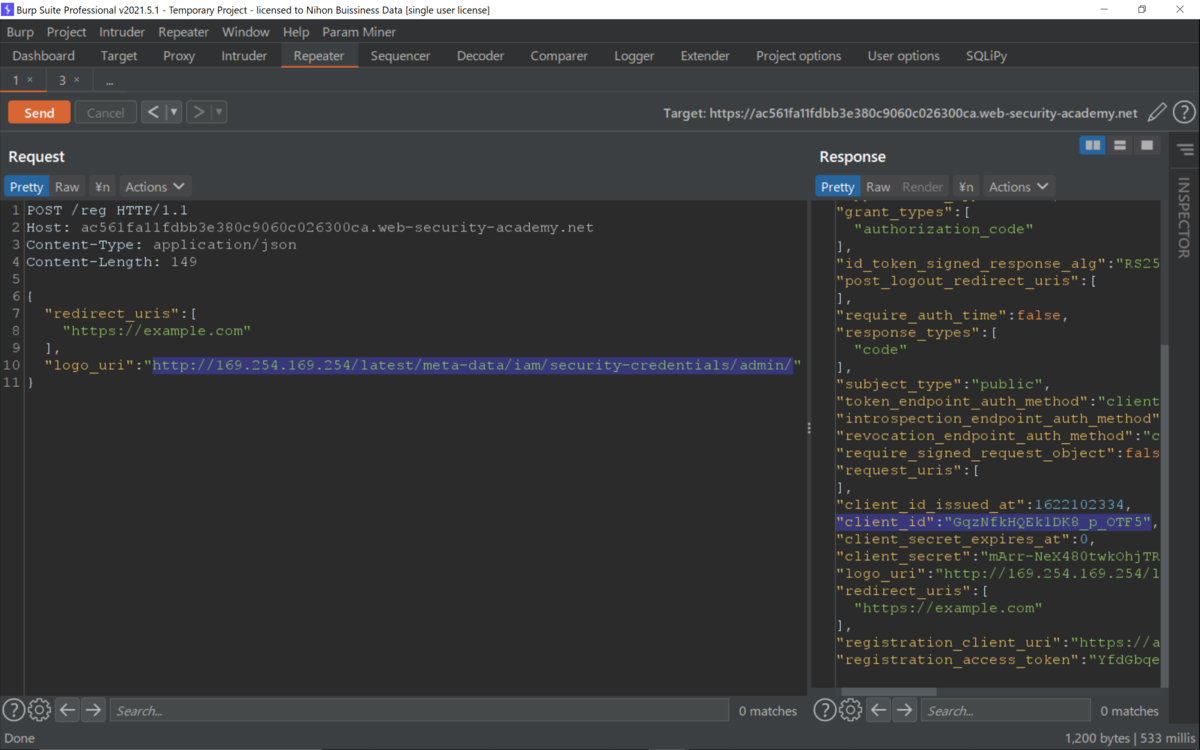Select Pretty view in Request panel
The image size is (1200, 750).
27,187
